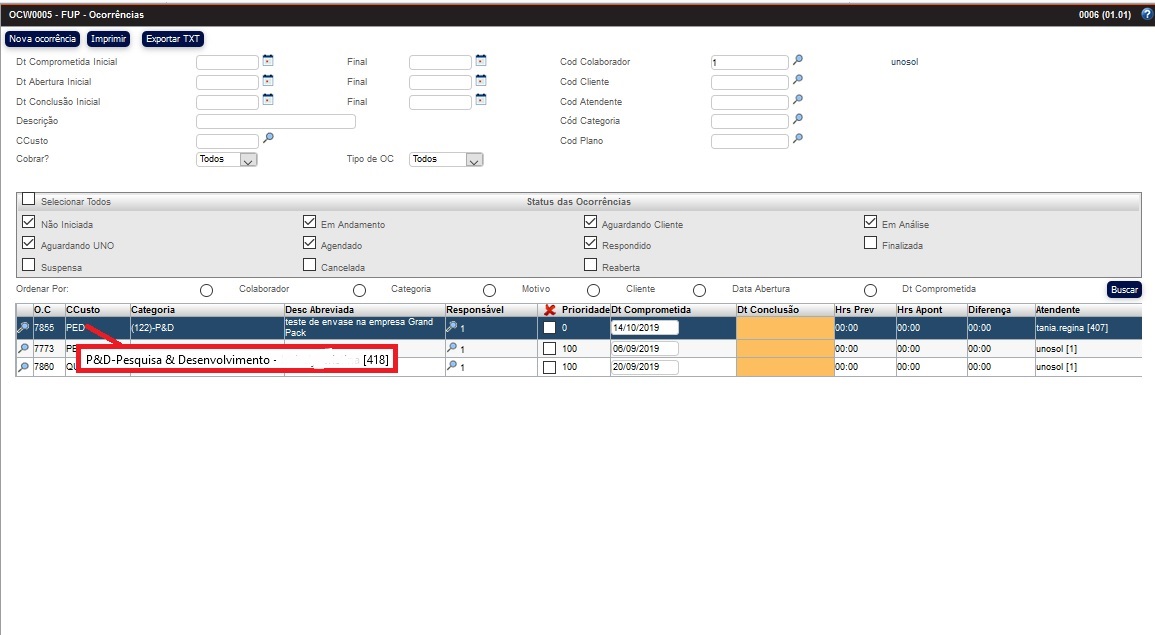Click Exportar TXT button

tap(173, 39)
